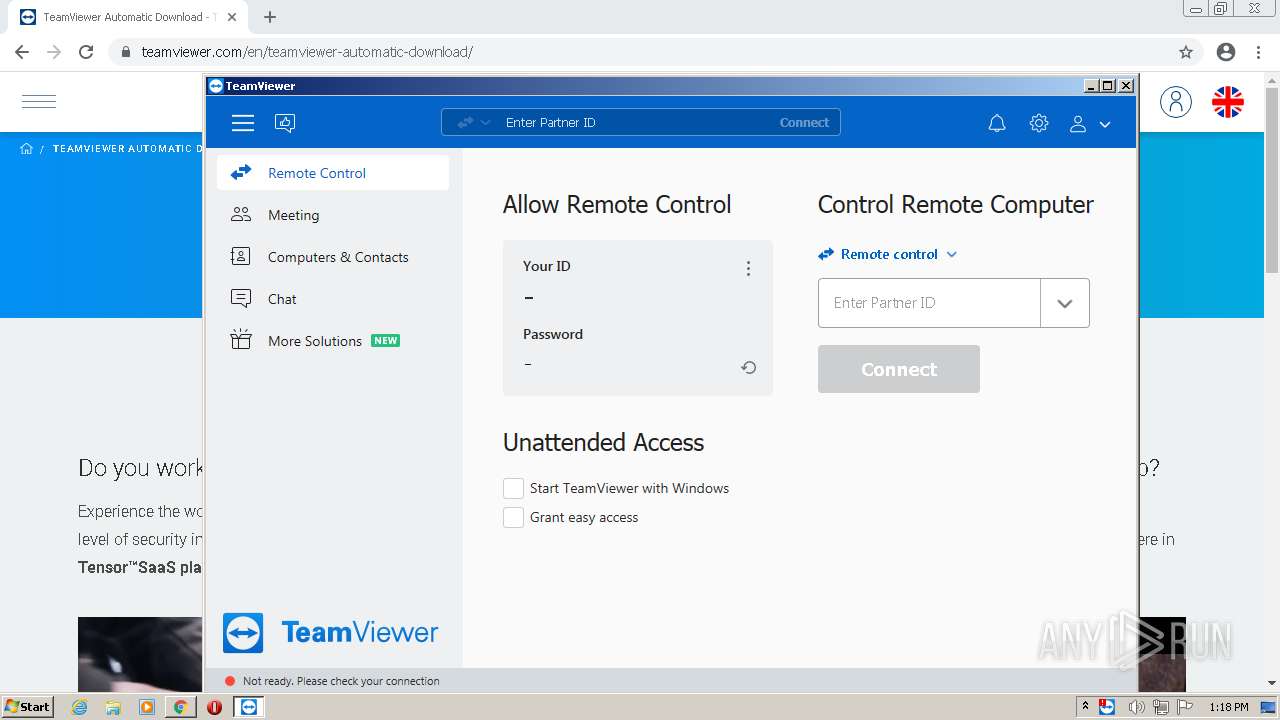Open the website hamburger menu in Chrome
Image resolution: width=1280 pixels, height=720 pixels.
[39, 101]
